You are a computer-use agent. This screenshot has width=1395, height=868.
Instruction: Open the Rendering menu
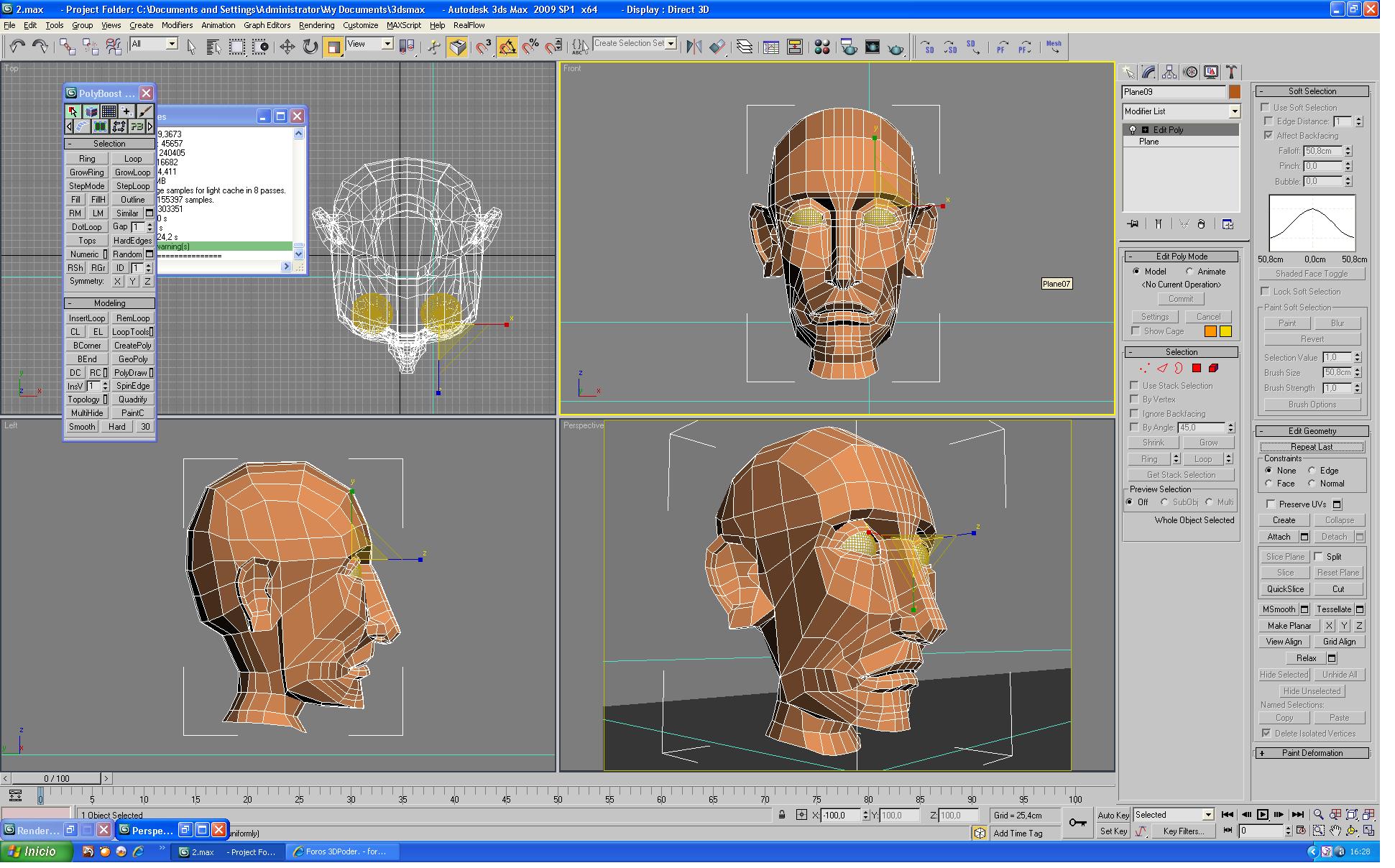316,25
